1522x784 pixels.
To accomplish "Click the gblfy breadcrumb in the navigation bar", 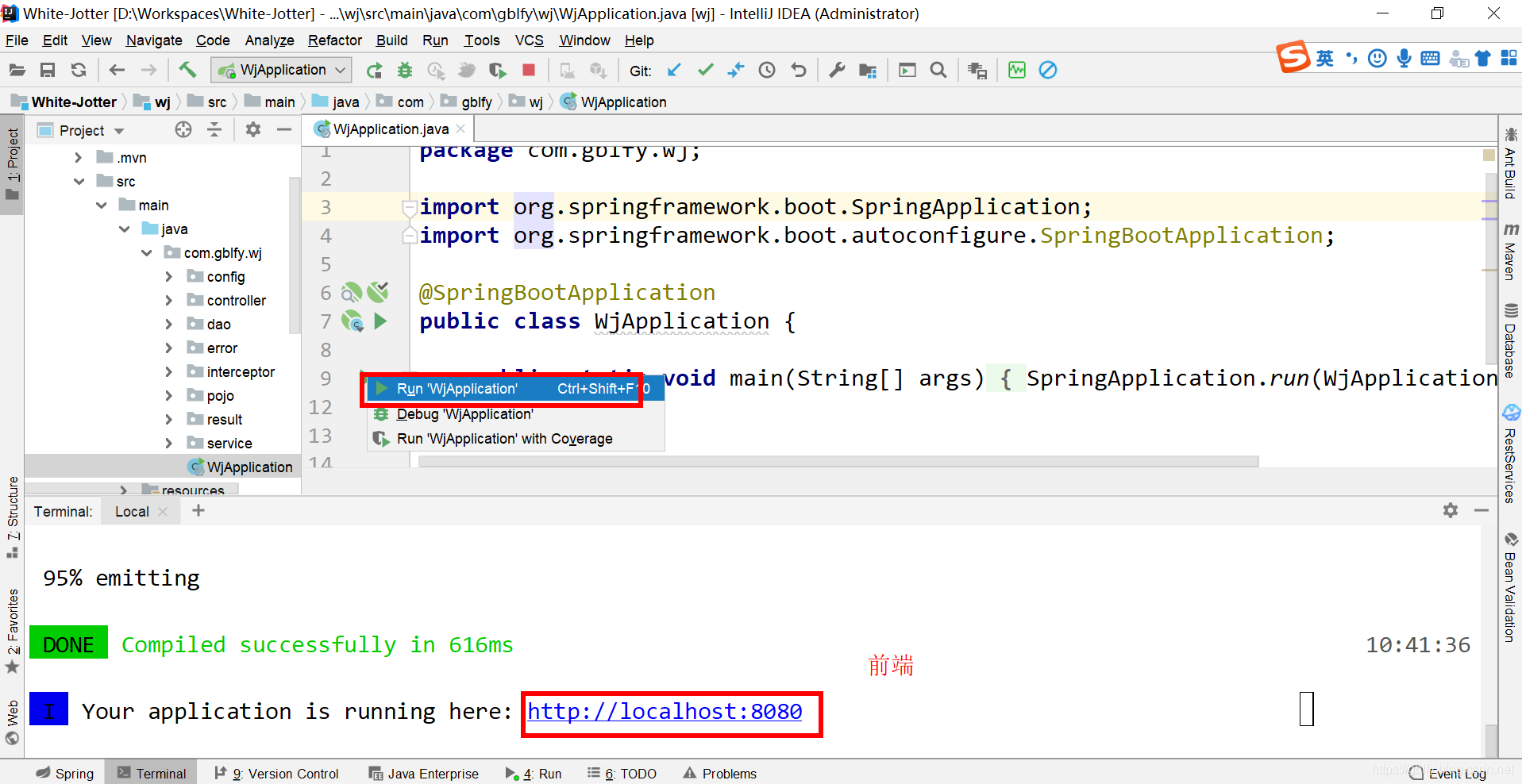I will 467,102.
